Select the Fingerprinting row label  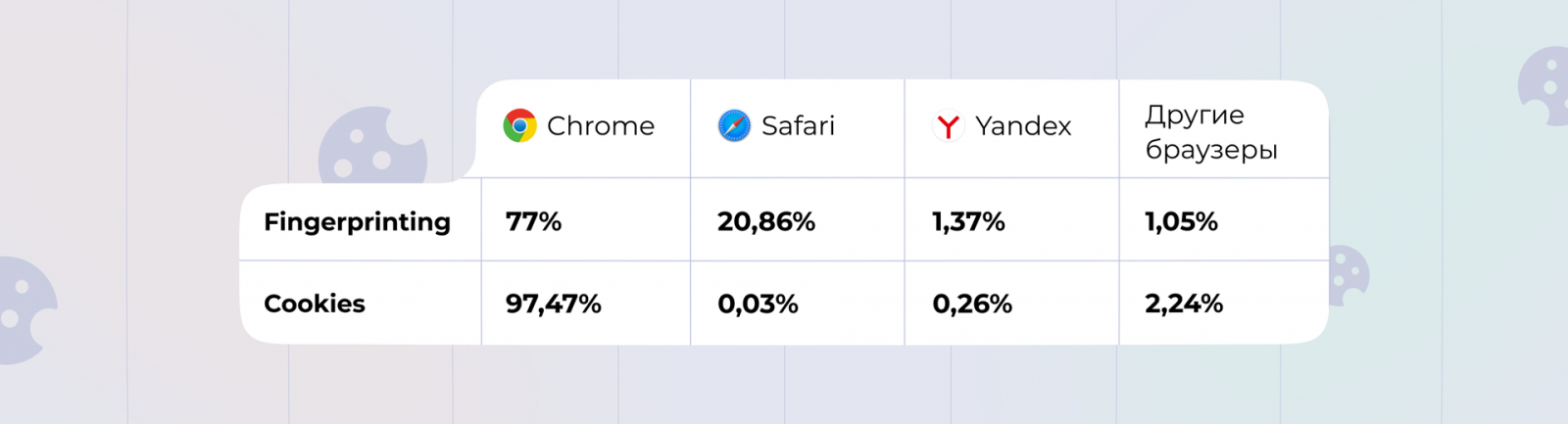[357, 222]
